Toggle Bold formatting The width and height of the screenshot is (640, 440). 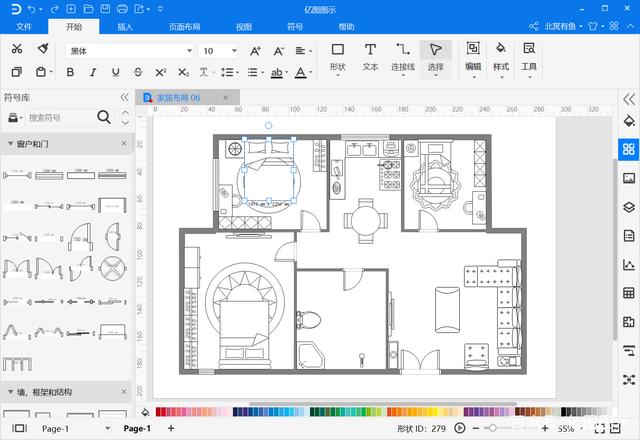(x=70, y=72)
